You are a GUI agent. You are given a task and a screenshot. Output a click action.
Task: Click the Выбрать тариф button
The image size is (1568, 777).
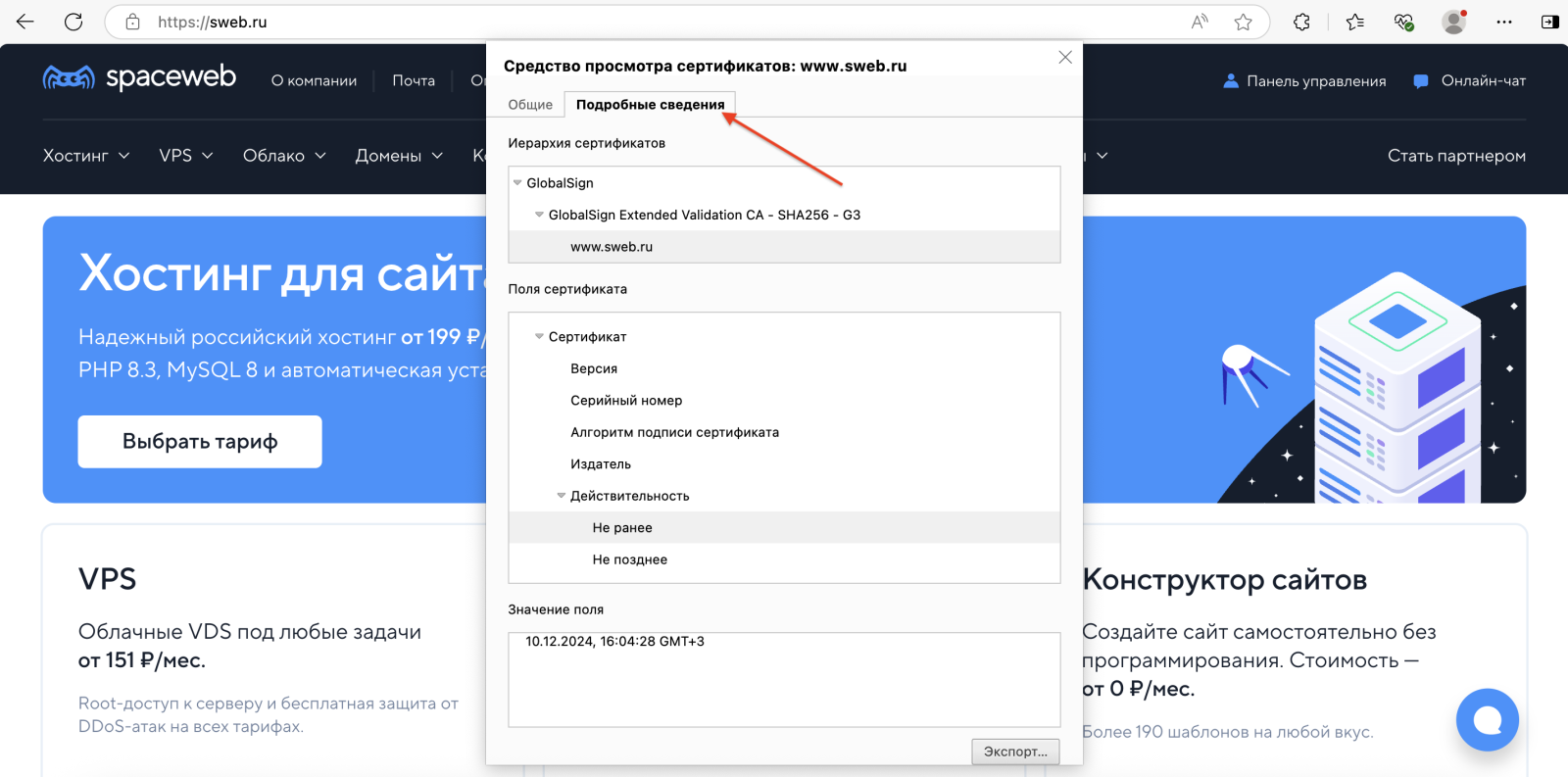[x=200, y=442]
